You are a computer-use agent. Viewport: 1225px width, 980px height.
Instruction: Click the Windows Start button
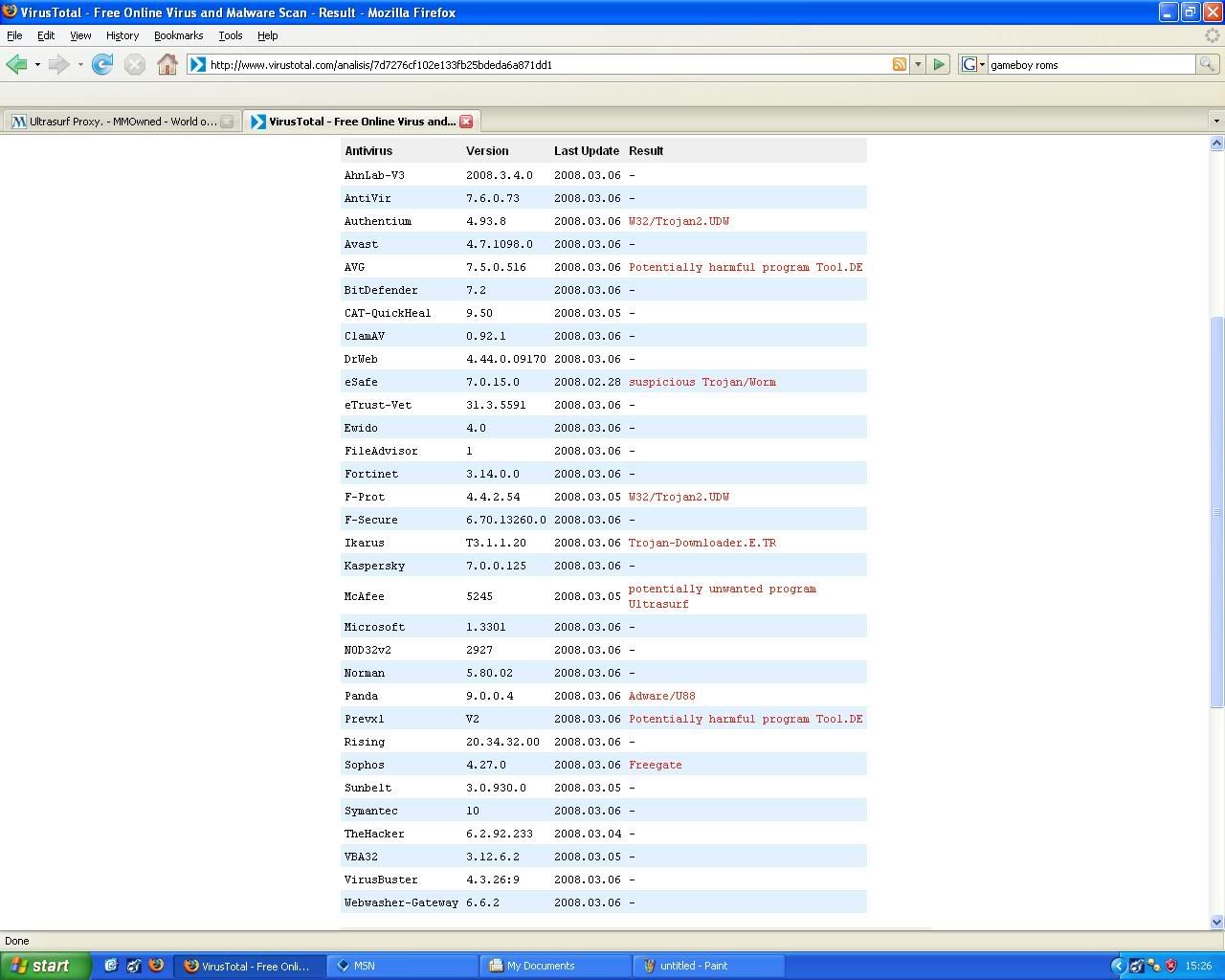(45, 966)
